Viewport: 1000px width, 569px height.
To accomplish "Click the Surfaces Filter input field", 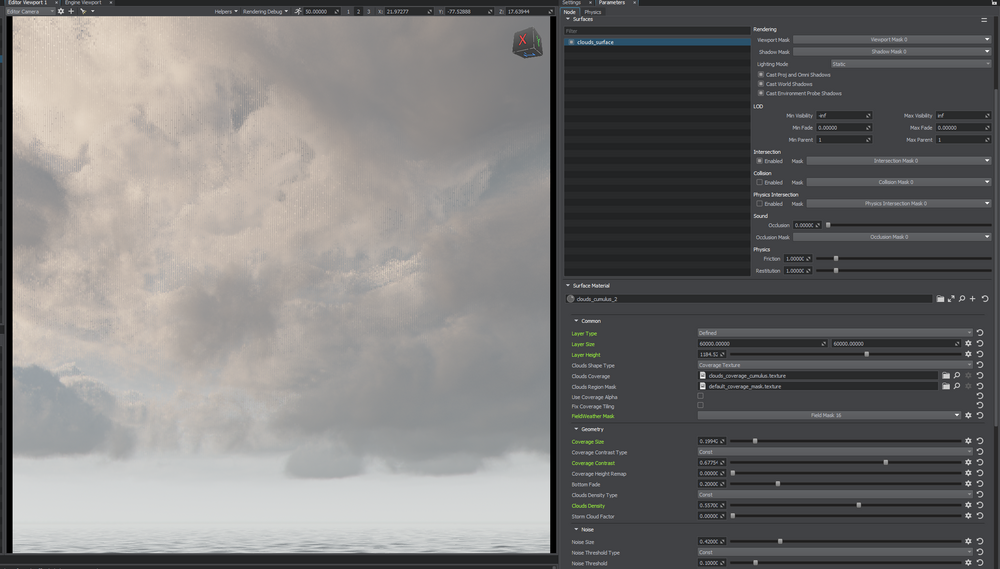I will [x=657, y=31].
